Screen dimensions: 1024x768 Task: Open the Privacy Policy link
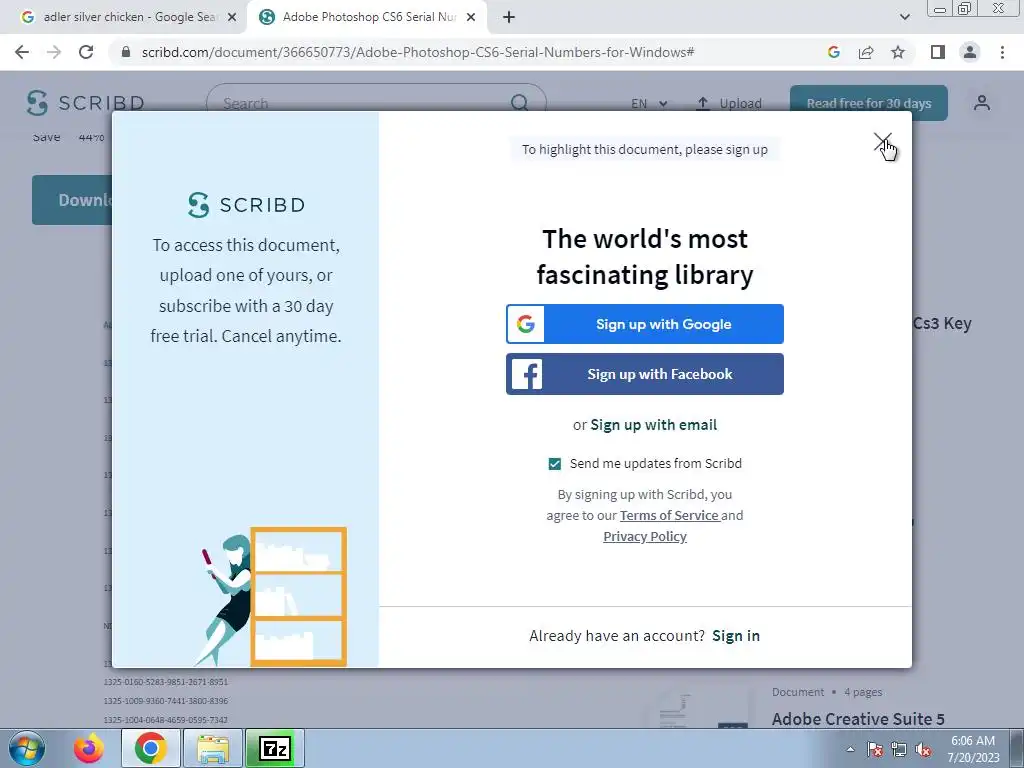(645, 536)
